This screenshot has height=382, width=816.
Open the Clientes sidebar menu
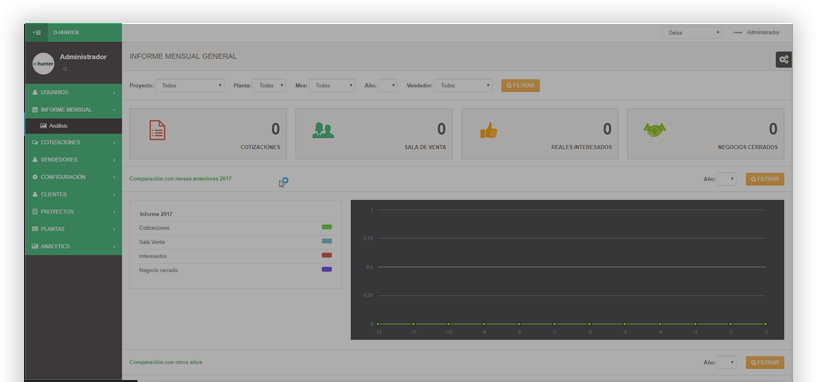73,194
